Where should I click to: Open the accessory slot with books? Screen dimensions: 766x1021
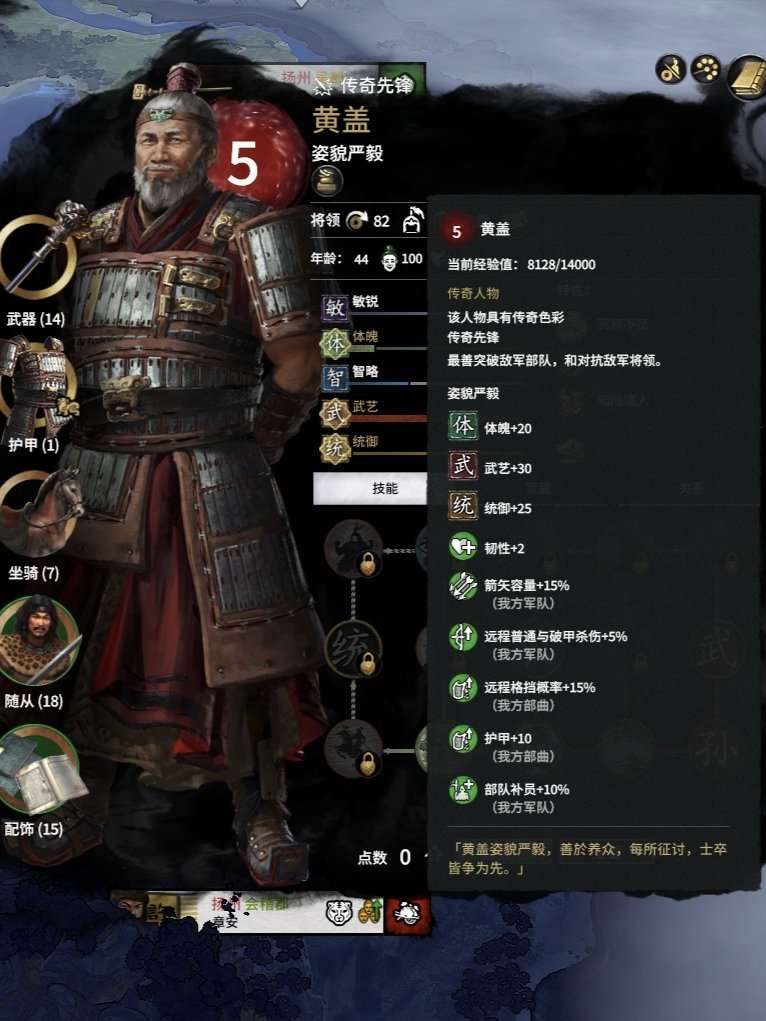[x=39, y=771]
